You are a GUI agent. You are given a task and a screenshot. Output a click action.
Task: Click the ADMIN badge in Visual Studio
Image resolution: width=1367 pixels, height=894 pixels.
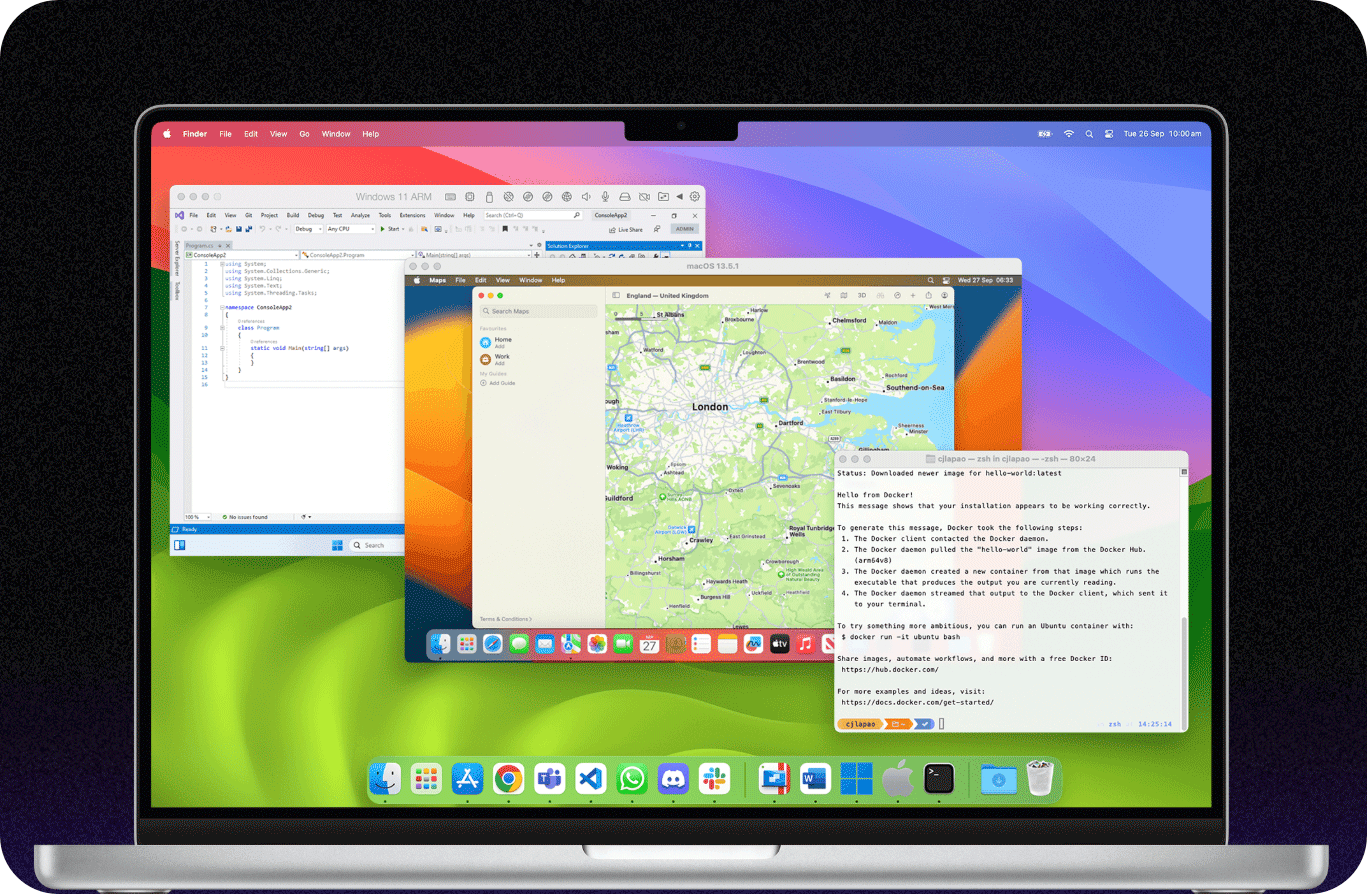(685, 229)
